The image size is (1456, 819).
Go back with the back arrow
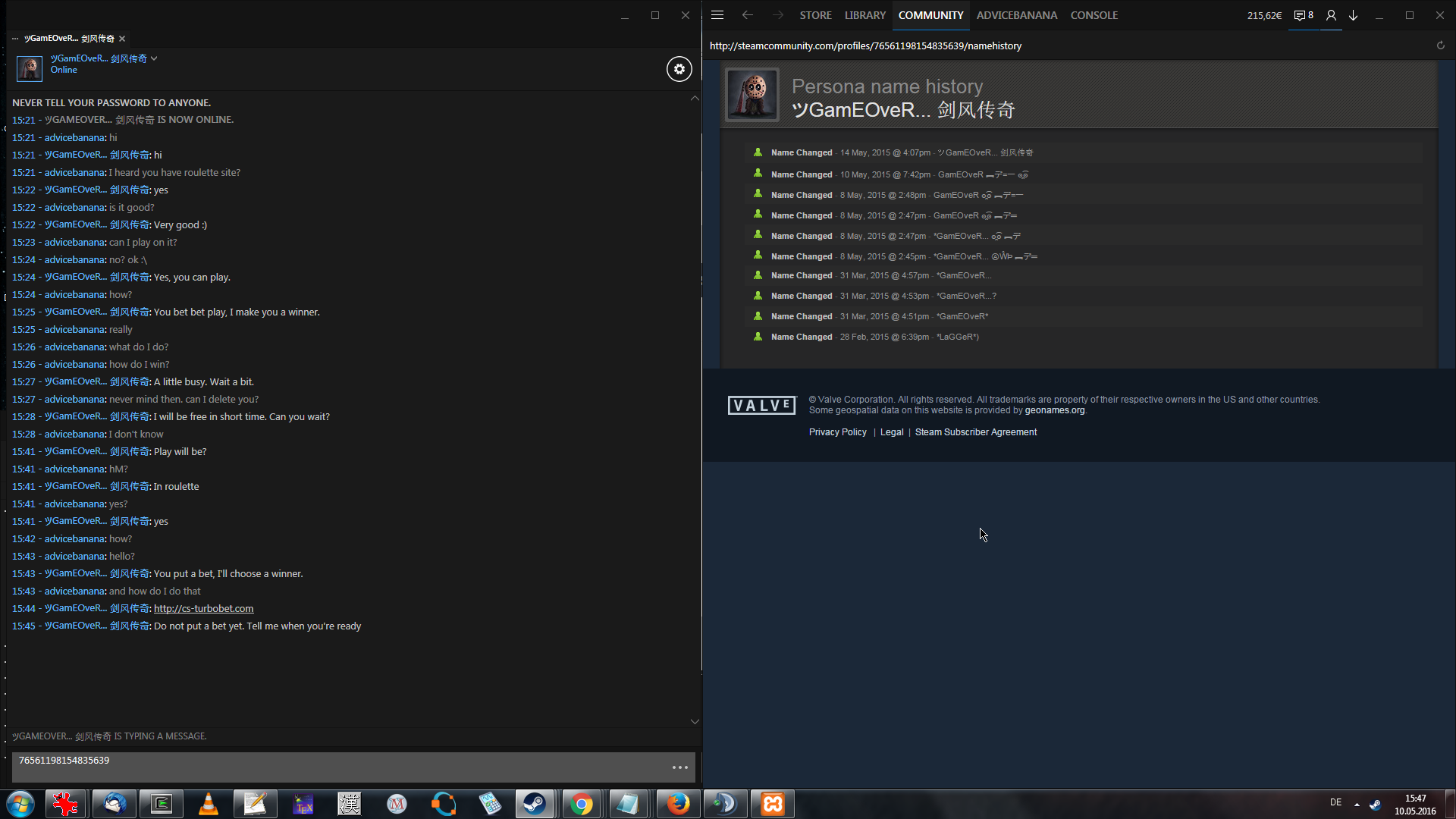pos(748,15)
